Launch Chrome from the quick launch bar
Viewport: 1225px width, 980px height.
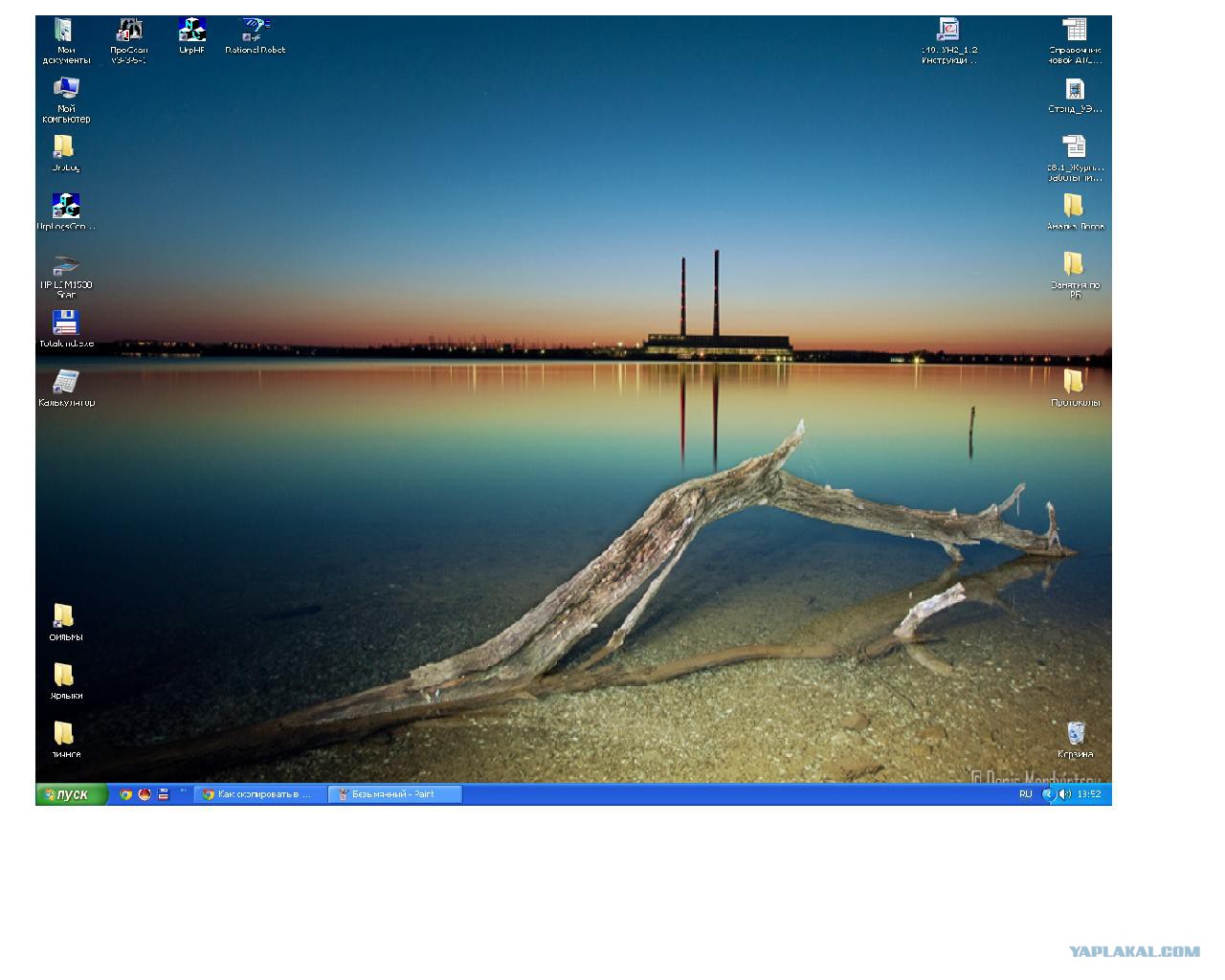coord(125,794)
